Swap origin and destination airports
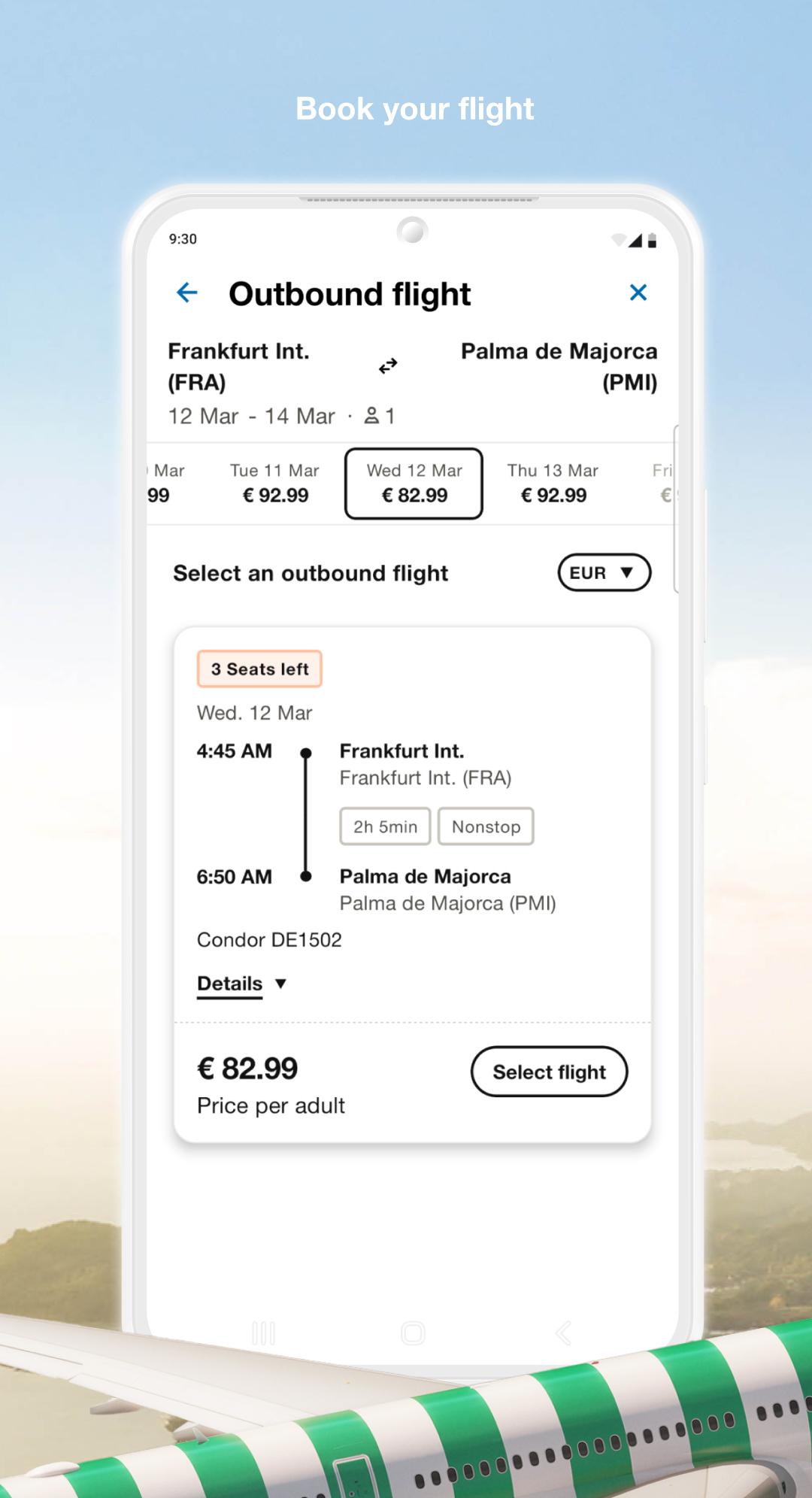The width and height of the screenshot is (812, 1498). [x=388, y=366]
